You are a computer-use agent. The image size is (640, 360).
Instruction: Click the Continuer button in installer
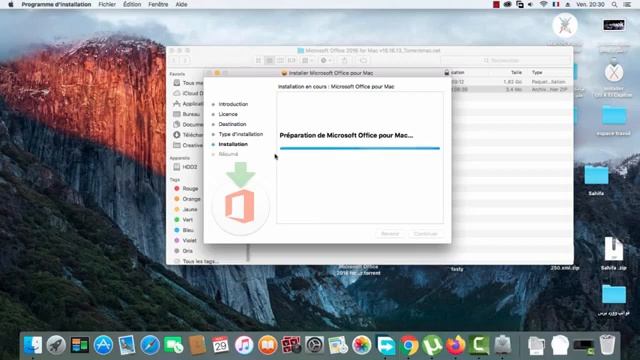tap(425, 234)
